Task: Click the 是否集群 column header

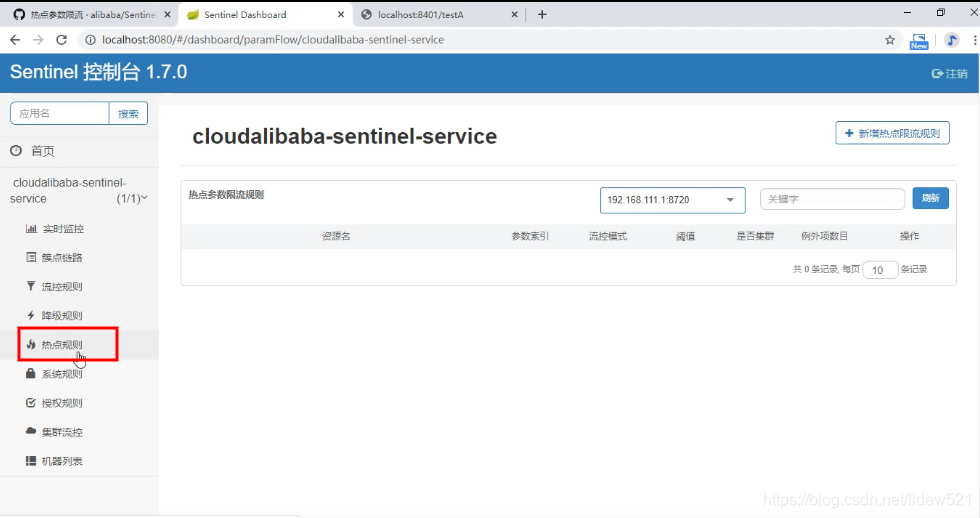Action: pos(755,236)
